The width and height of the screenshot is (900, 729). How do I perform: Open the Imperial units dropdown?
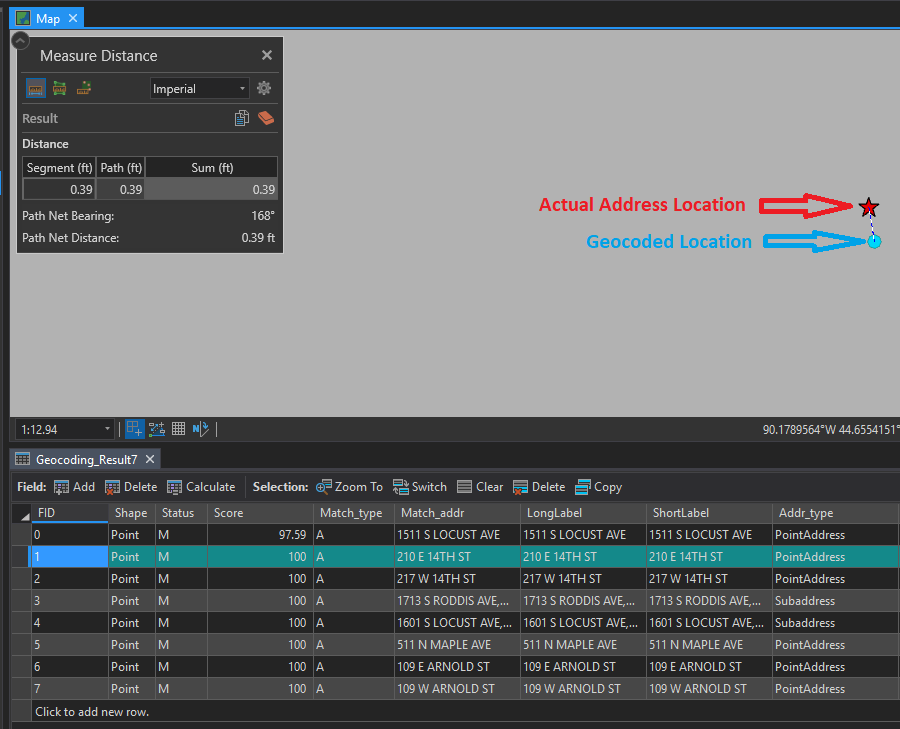199,88
